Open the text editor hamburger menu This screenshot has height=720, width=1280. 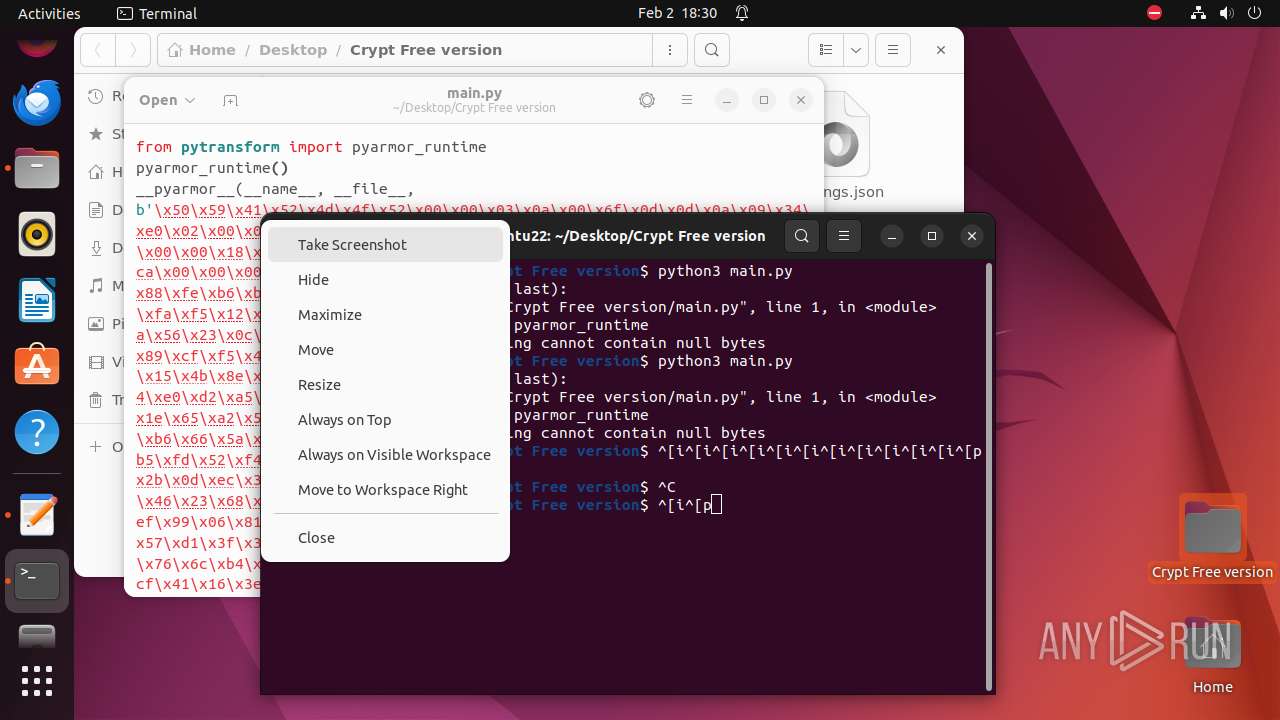(x=687, y=100)
